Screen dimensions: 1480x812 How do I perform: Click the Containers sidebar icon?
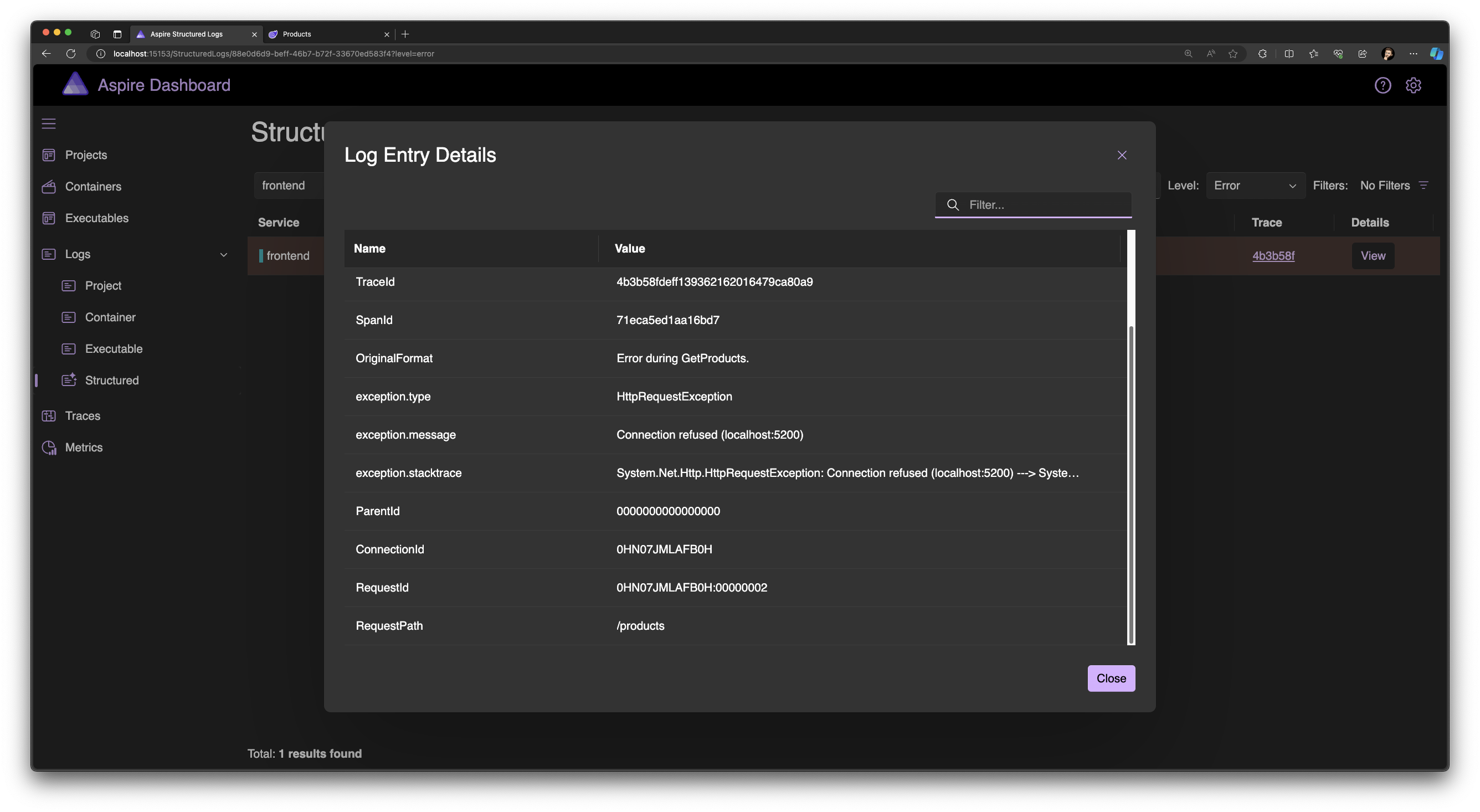point(49,186)
